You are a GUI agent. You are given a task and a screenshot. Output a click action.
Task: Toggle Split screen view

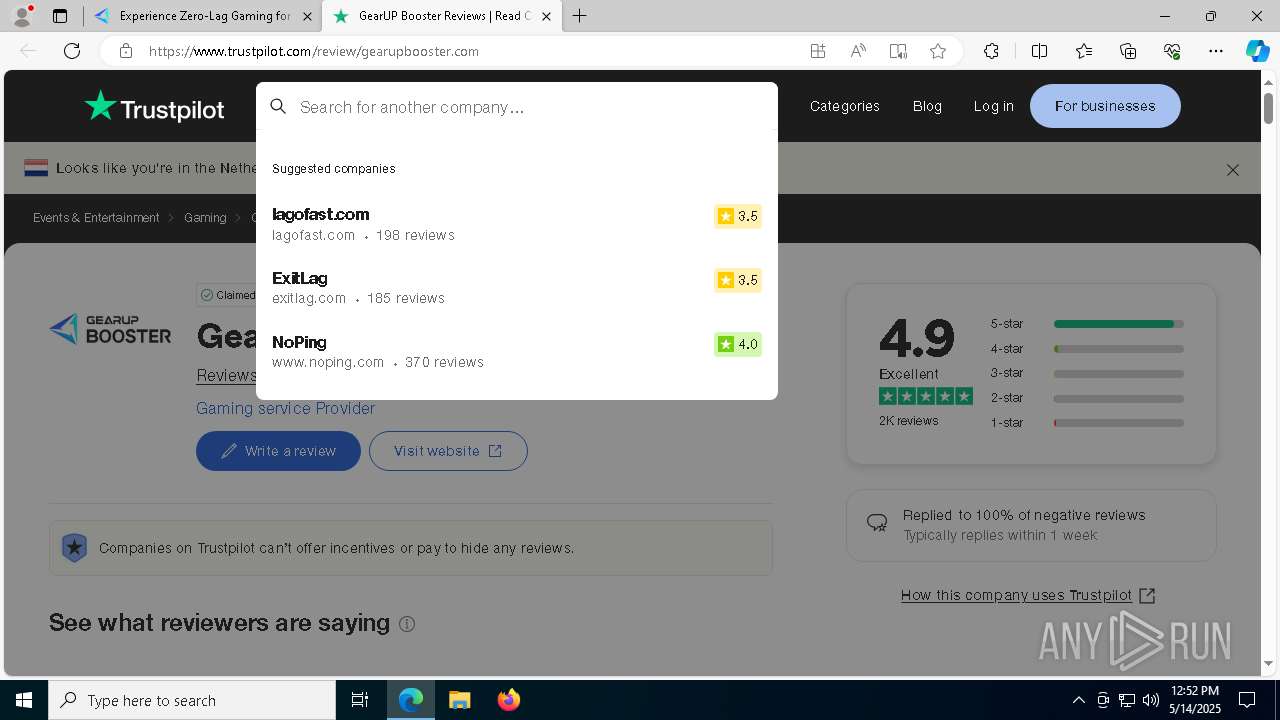pyautogui.click(x=1039, y=51)
